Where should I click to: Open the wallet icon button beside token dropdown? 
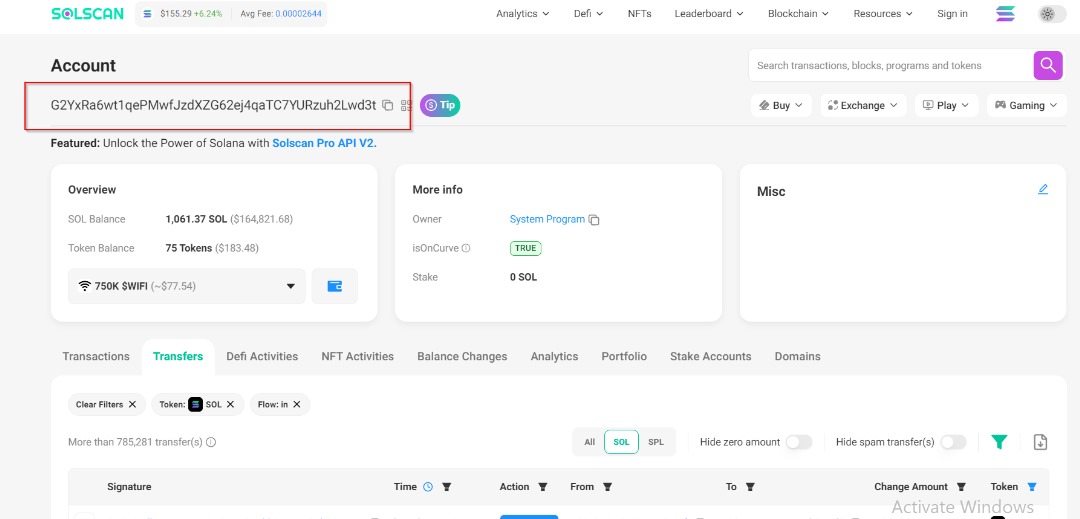coord(335,286)
